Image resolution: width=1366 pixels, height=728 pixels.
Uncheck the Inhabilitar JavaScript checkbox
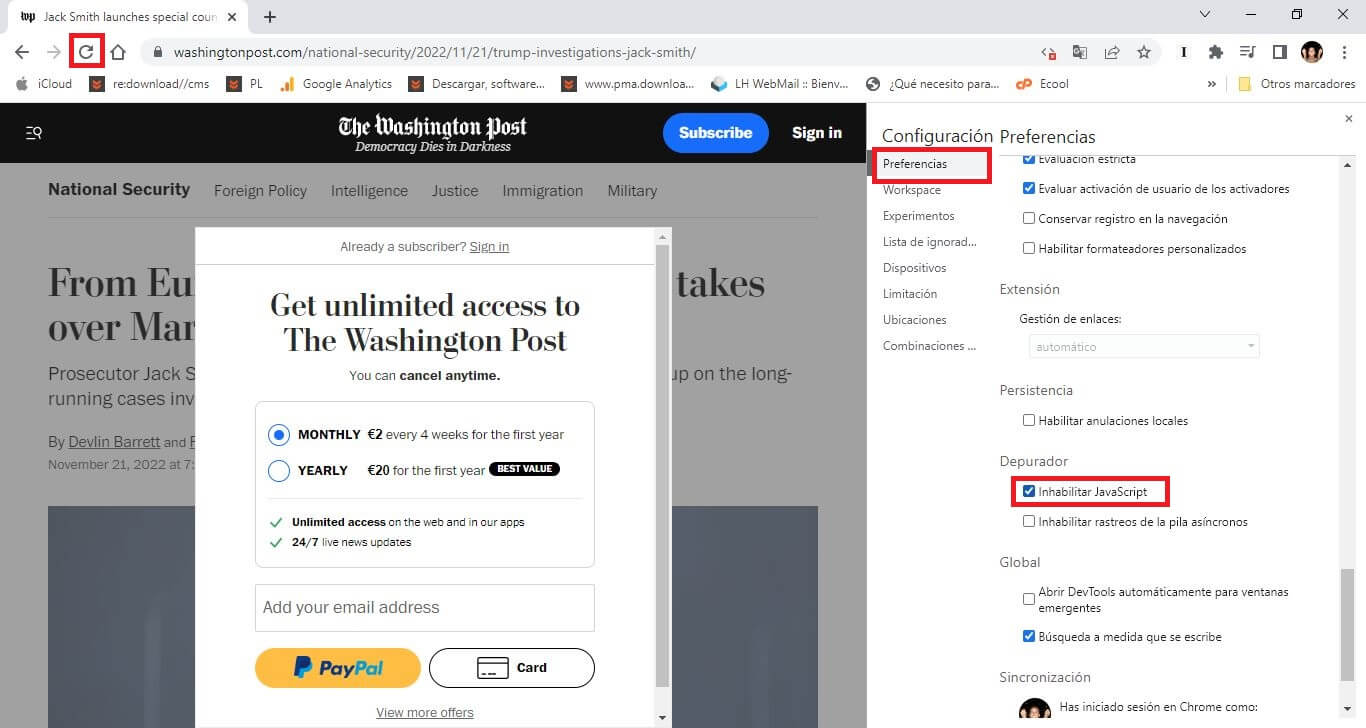1029,491
